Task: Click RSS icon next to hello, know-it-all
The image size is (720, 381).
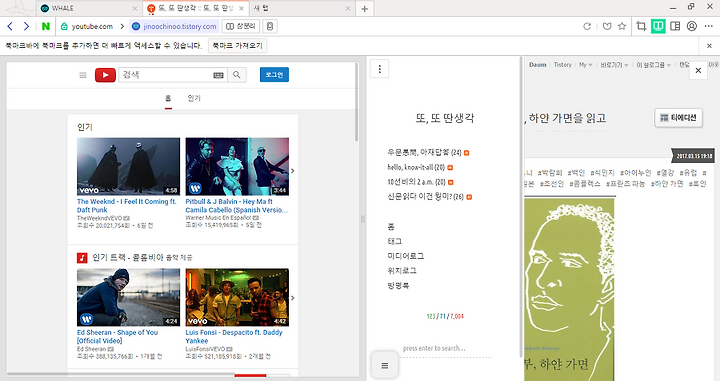Action: point(450,168)
